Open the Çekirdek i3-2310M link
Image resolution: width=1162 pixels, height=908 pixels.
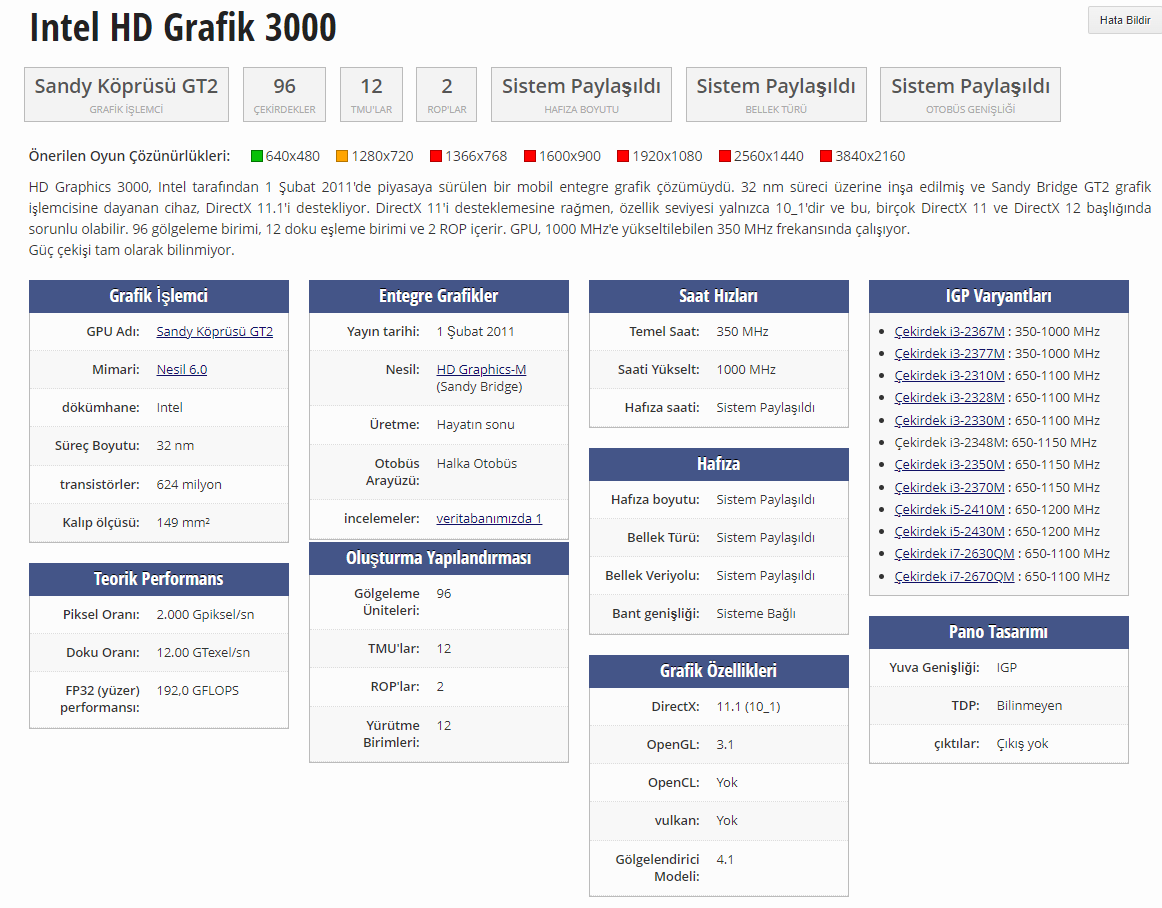pyautogui.click(x=949, y=376)
